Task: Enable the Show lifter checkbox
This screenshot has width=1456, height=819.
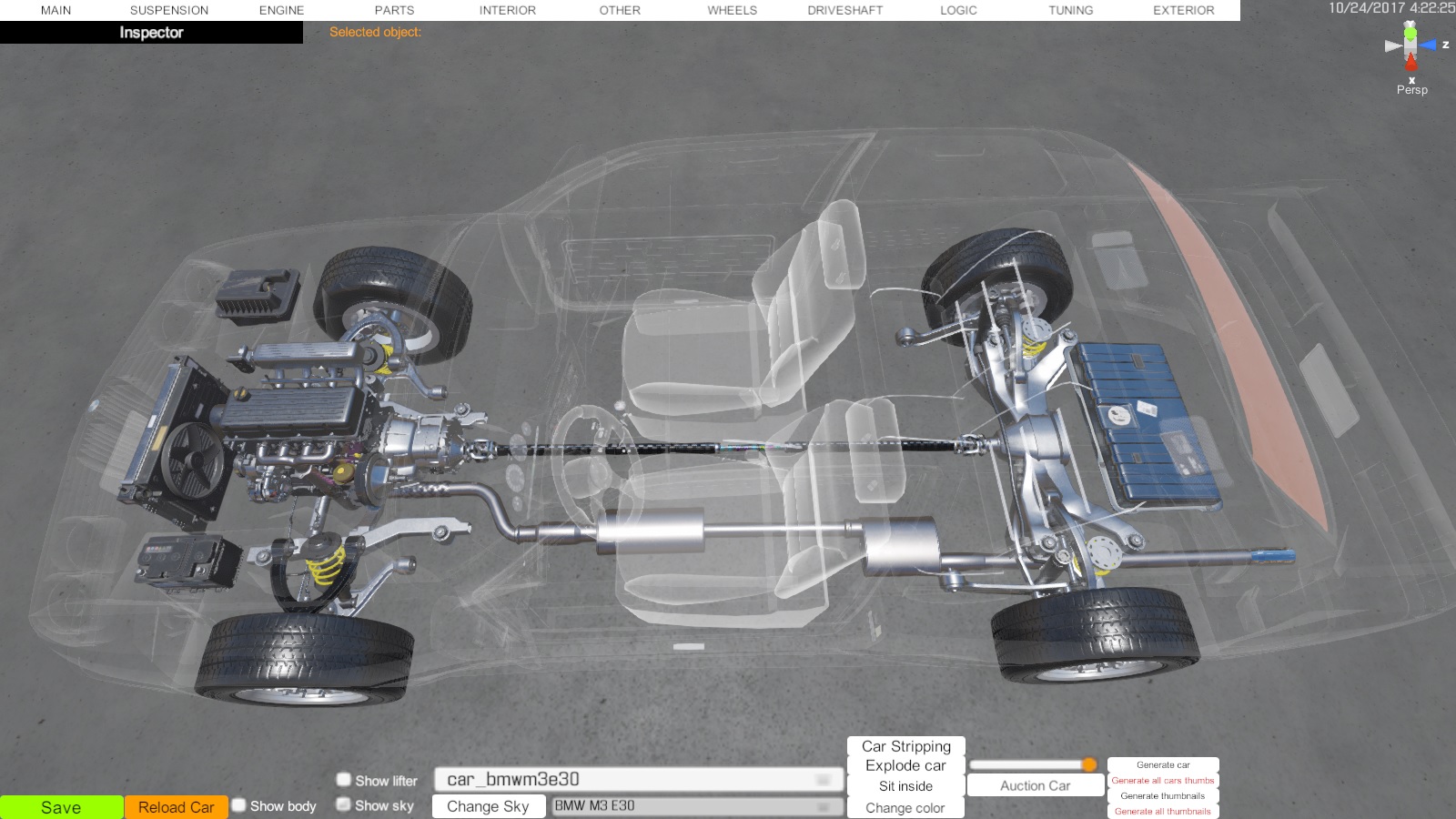Action: click(344, 780)
